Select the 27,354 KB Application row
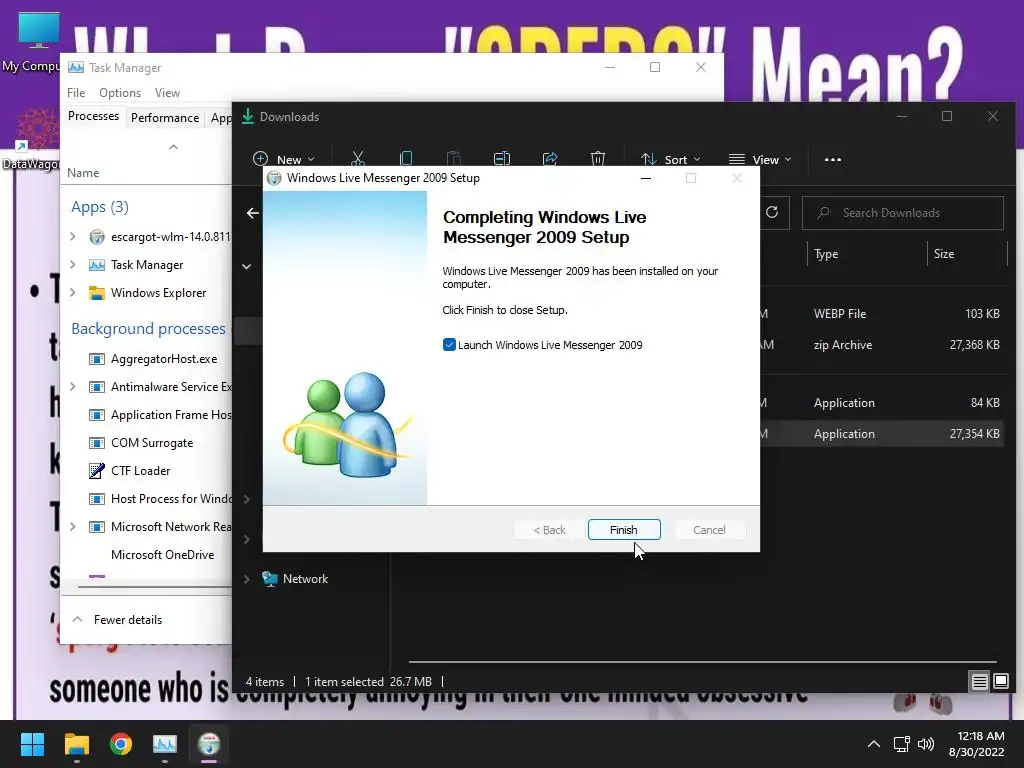The height and width of the screenshot is (768, 1024). coord(882,434)
